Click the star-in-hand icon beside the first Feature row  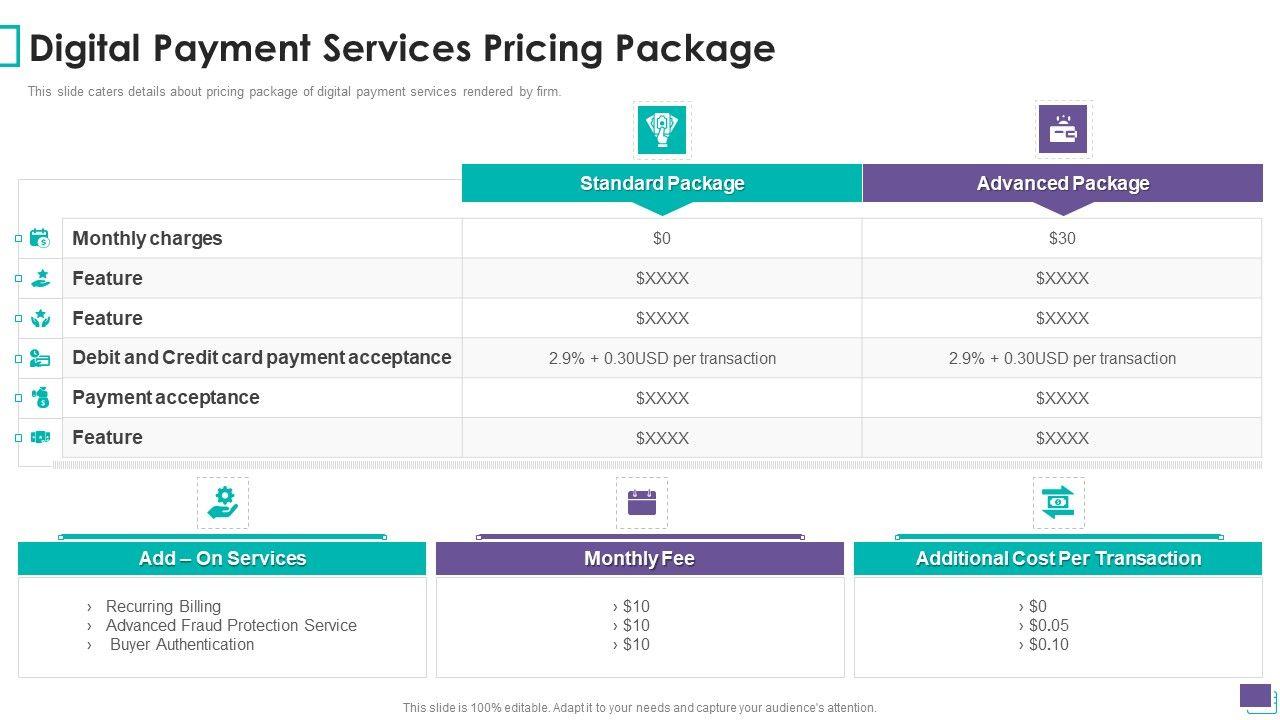[x=40, y=278]
